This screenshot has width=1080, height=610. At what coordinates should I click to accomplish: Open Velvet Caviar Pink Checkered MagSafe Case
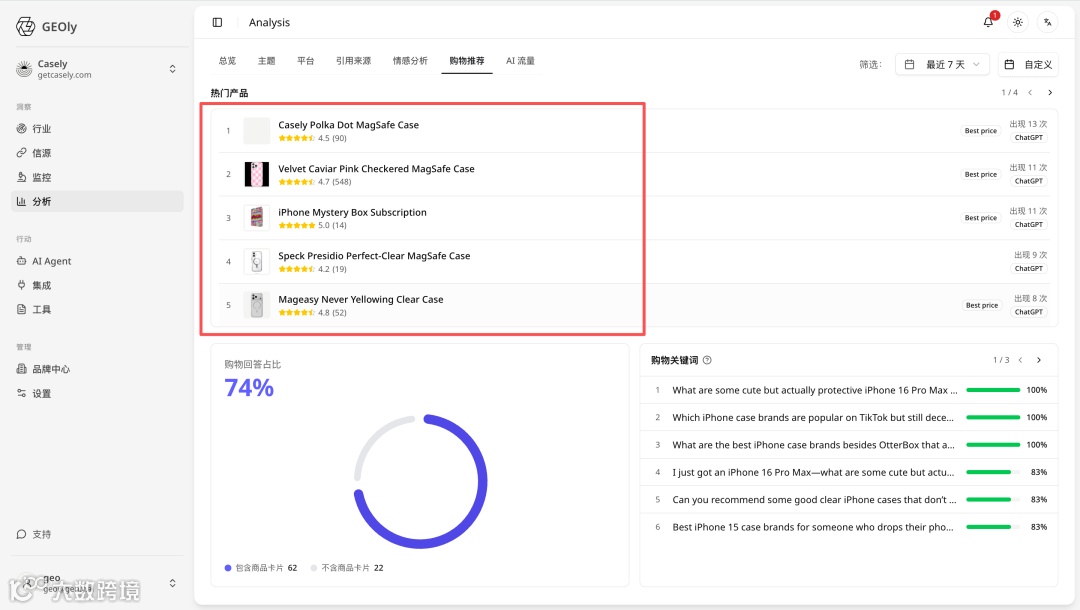(x=376, y=169)
